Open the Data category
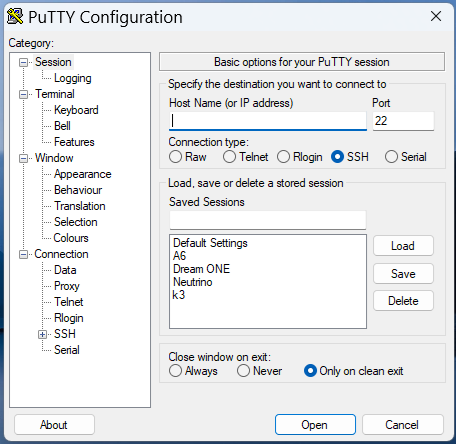The image size is (456, 444). coord(65,270)
